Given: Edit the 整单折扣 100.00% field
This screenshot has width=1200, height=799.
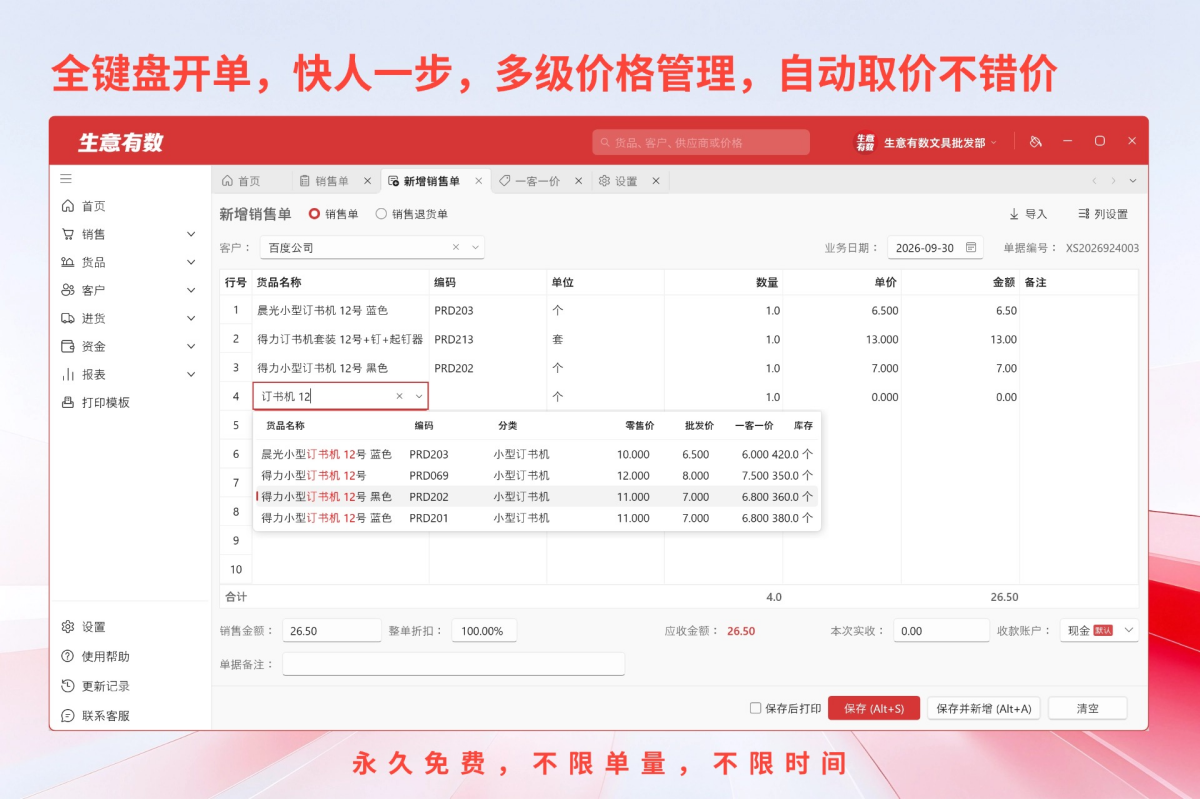Looking at the screenshot, I should pos(485,631).
